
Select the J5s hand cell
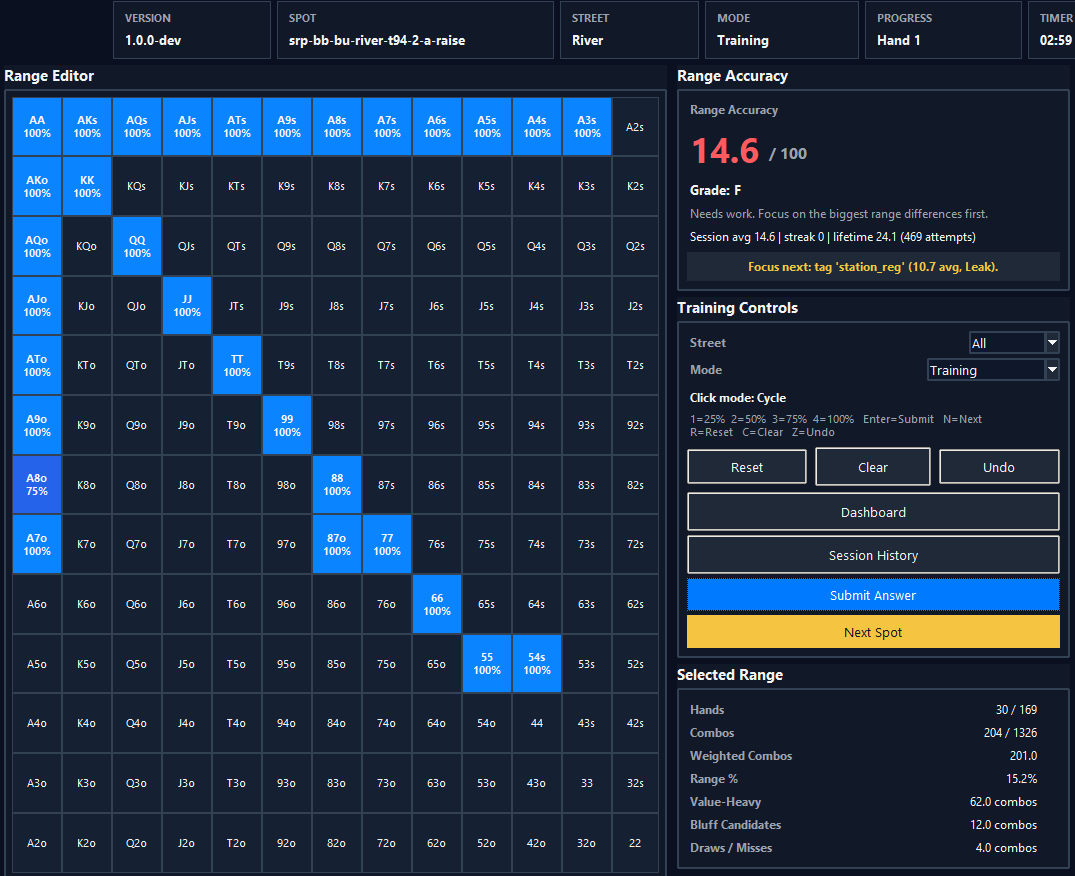487,306
